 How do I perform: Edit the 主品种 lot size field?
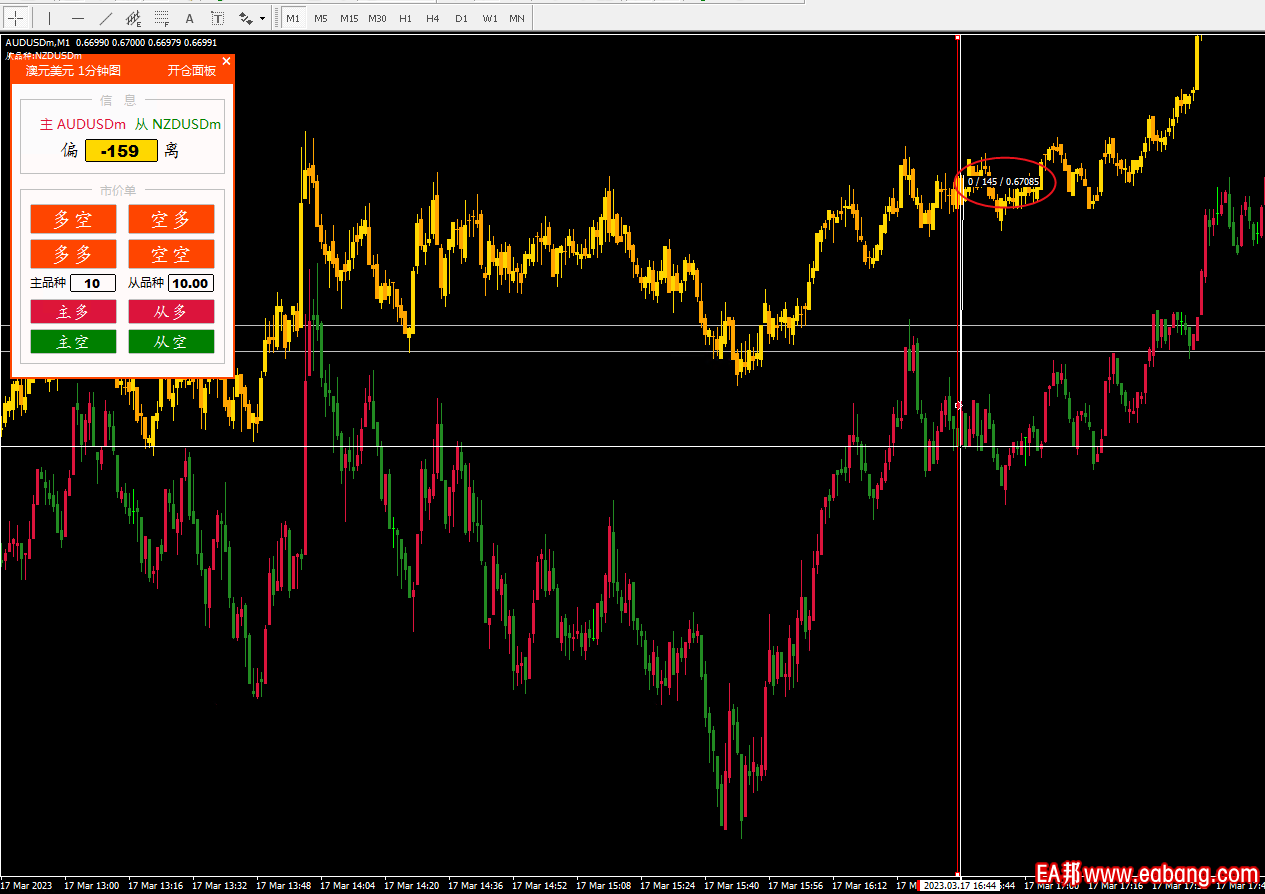93,284
